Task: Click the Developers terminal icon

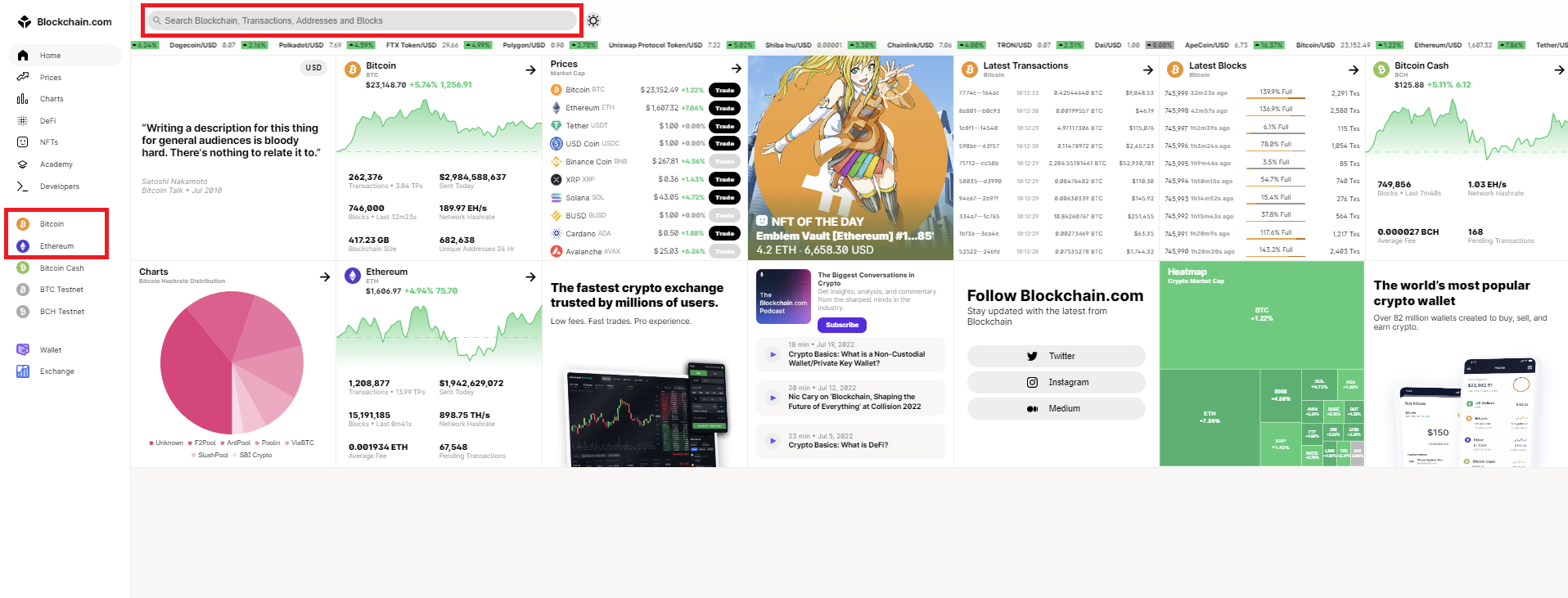Action: point(23,187)
